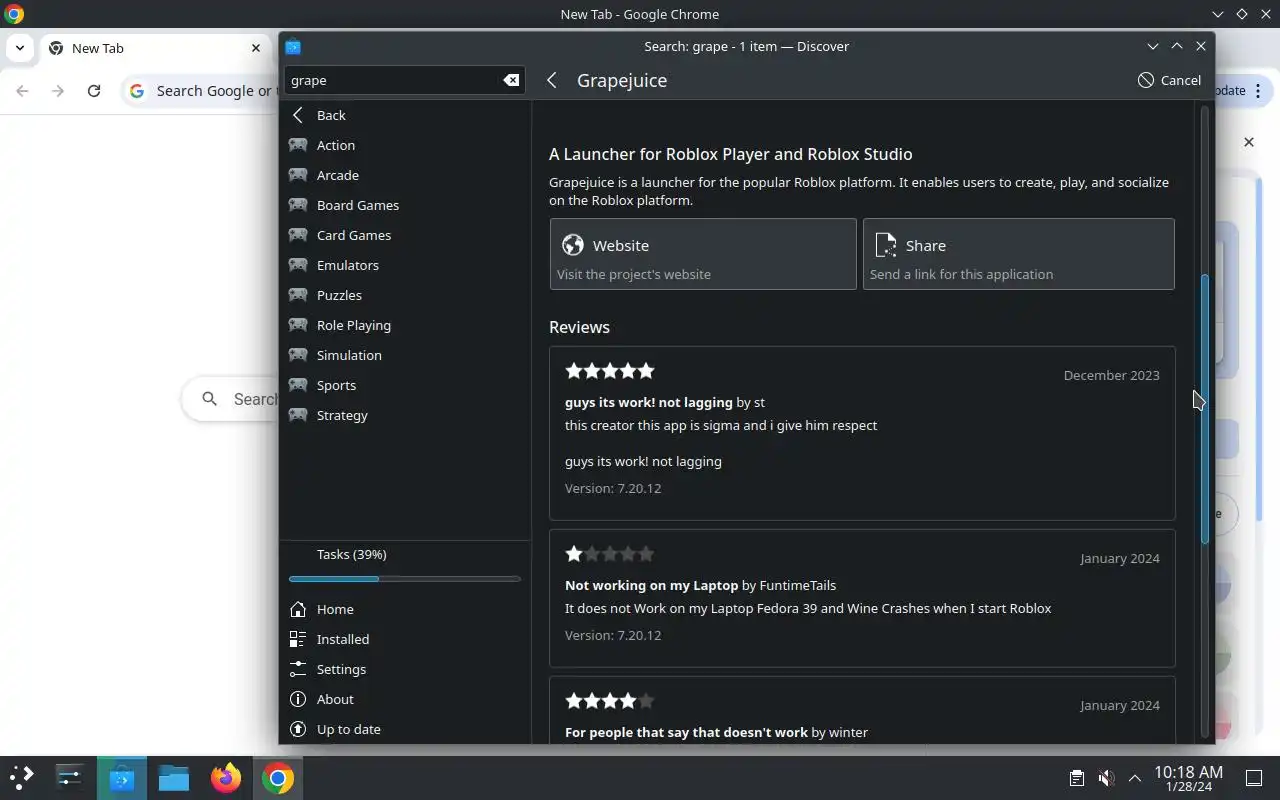Click the About info icon
The height and width of the screenshot is (800, 1280).
pos(297,699)
